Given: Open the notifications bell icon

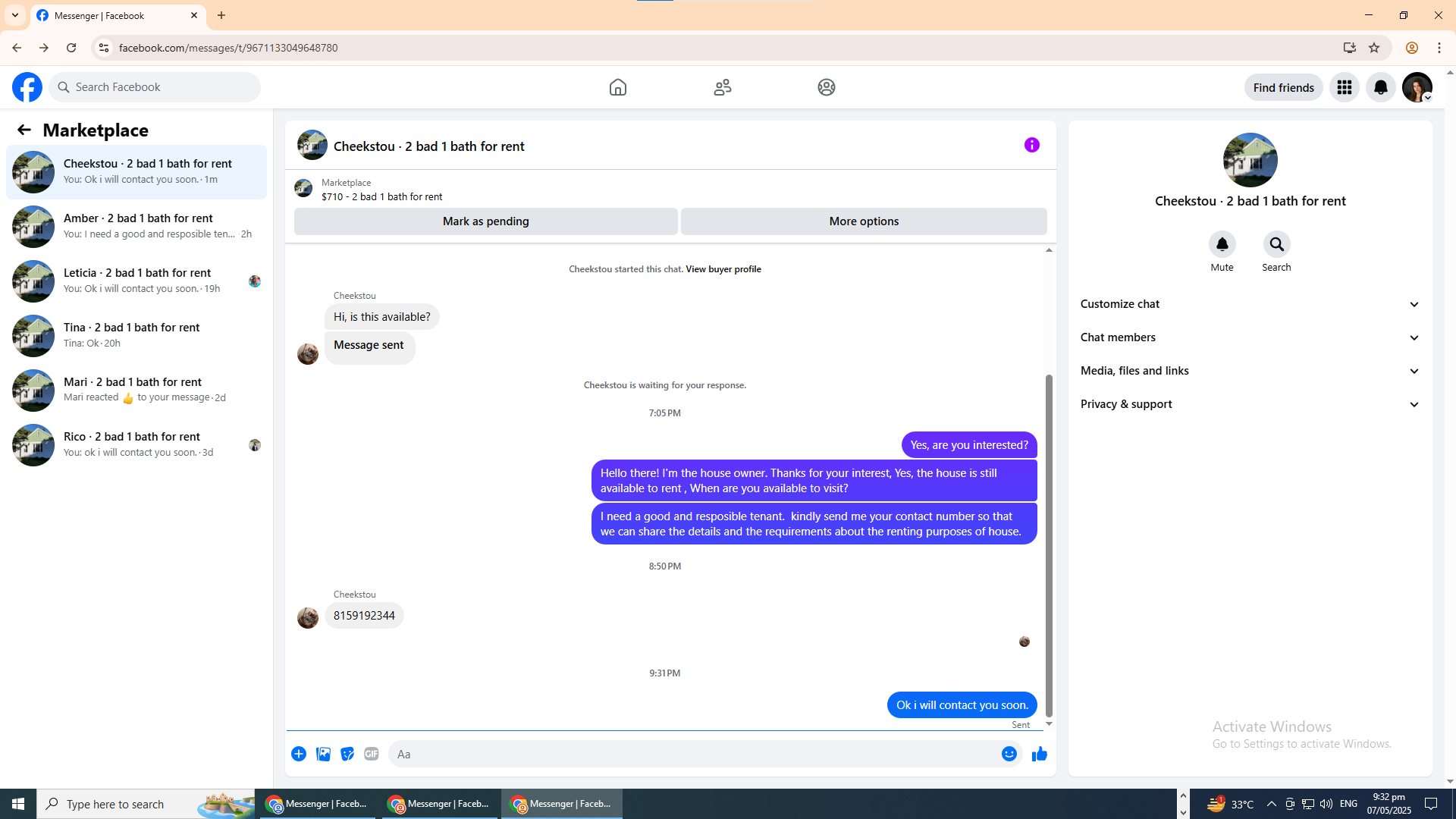Looking at the screenshot, I should [1380, 87].
